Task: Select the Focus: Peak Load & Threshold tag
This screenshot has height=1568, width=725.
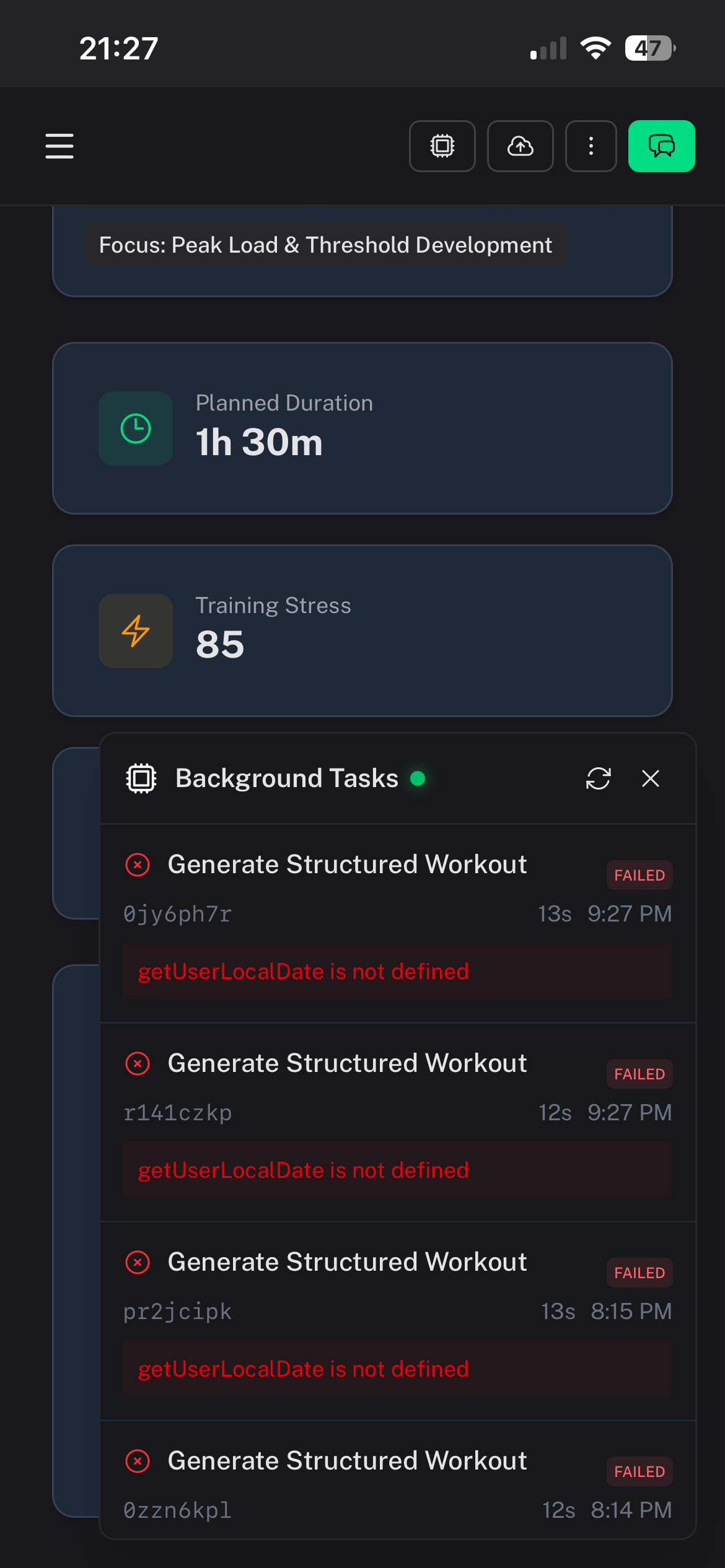Action: (325, 245)
